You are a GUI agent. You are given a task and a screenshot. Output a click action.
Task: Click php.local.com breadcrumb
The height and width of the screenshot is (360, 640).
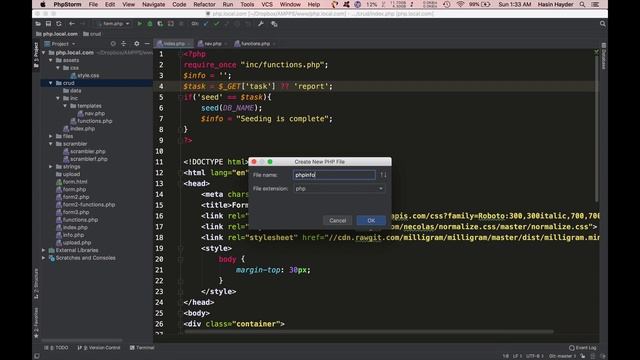tap(57, 34)
